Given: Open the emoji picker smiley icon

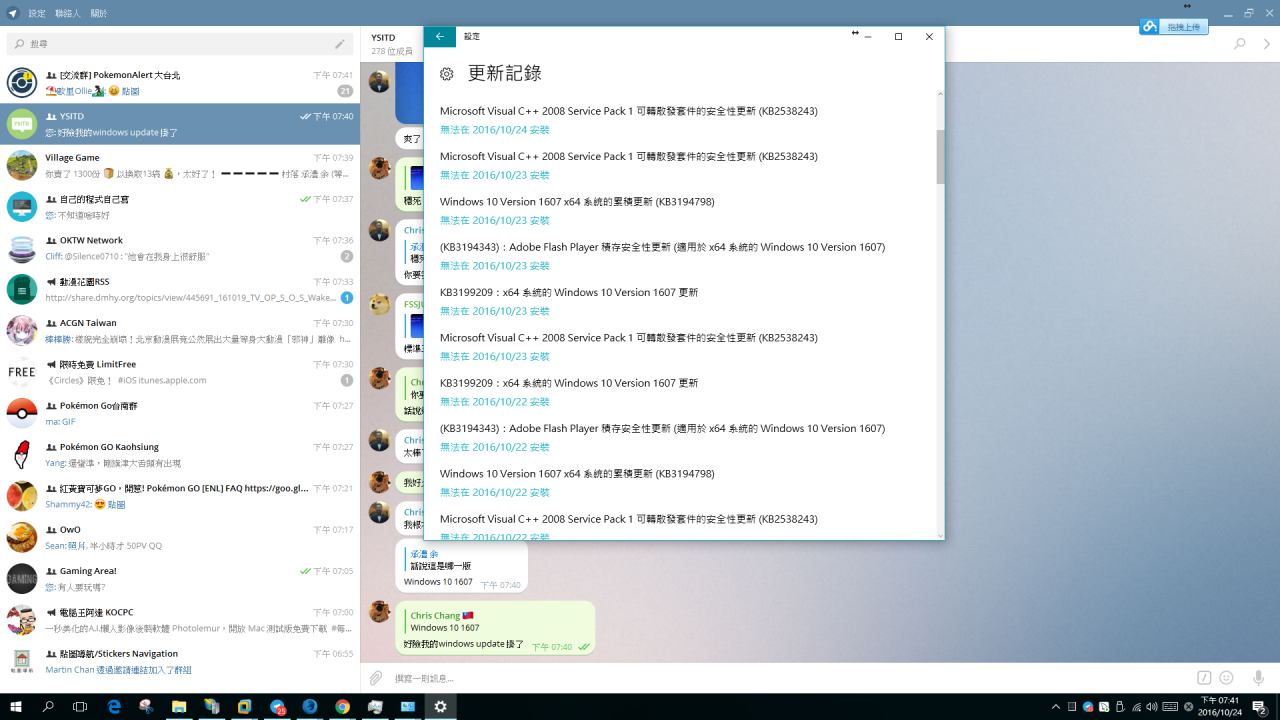Looking at the screenshot, I should tap(1227, 678).
